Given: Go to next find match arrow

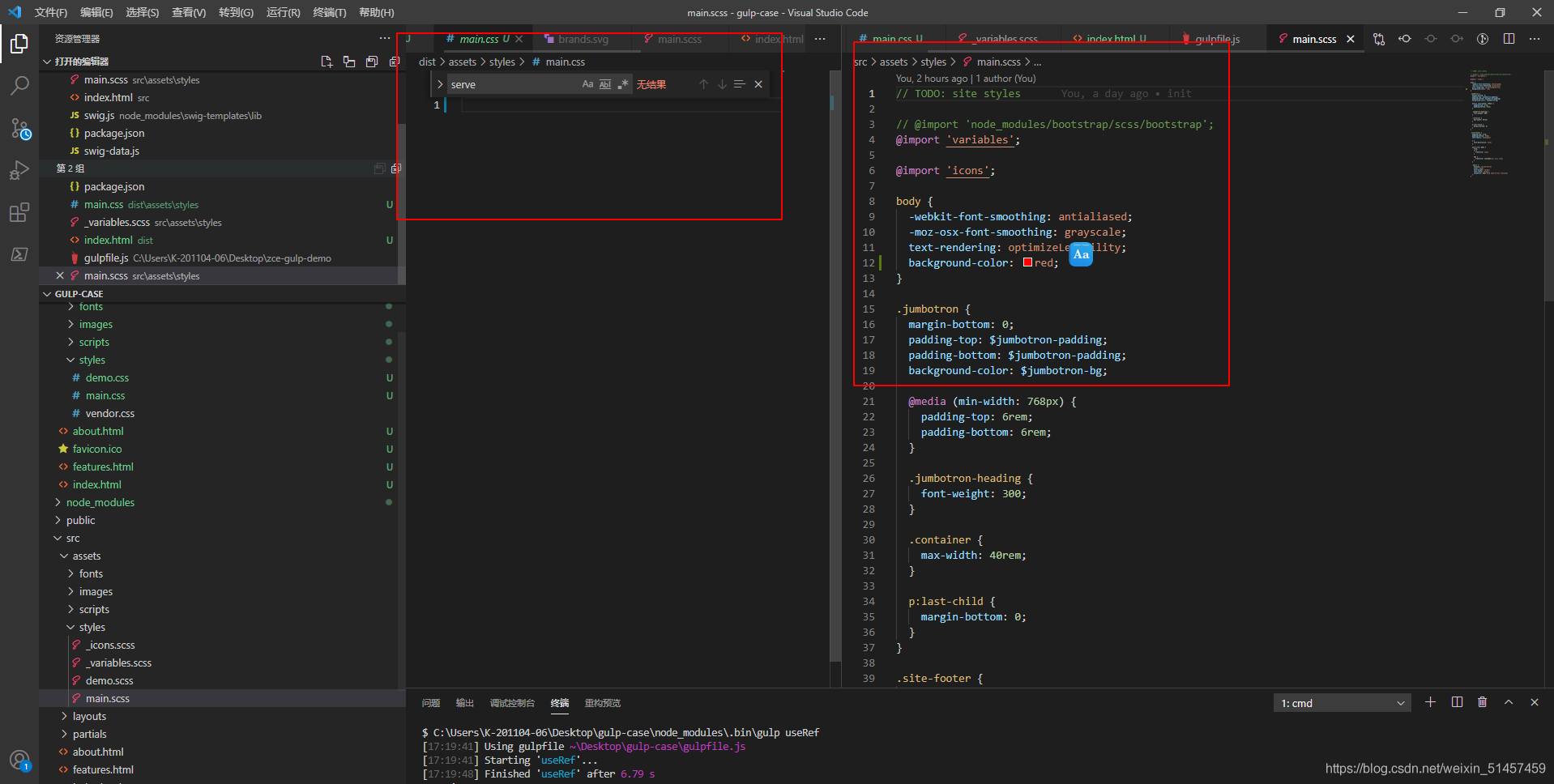Looking at the screenshot, I should tap(722, 84).
